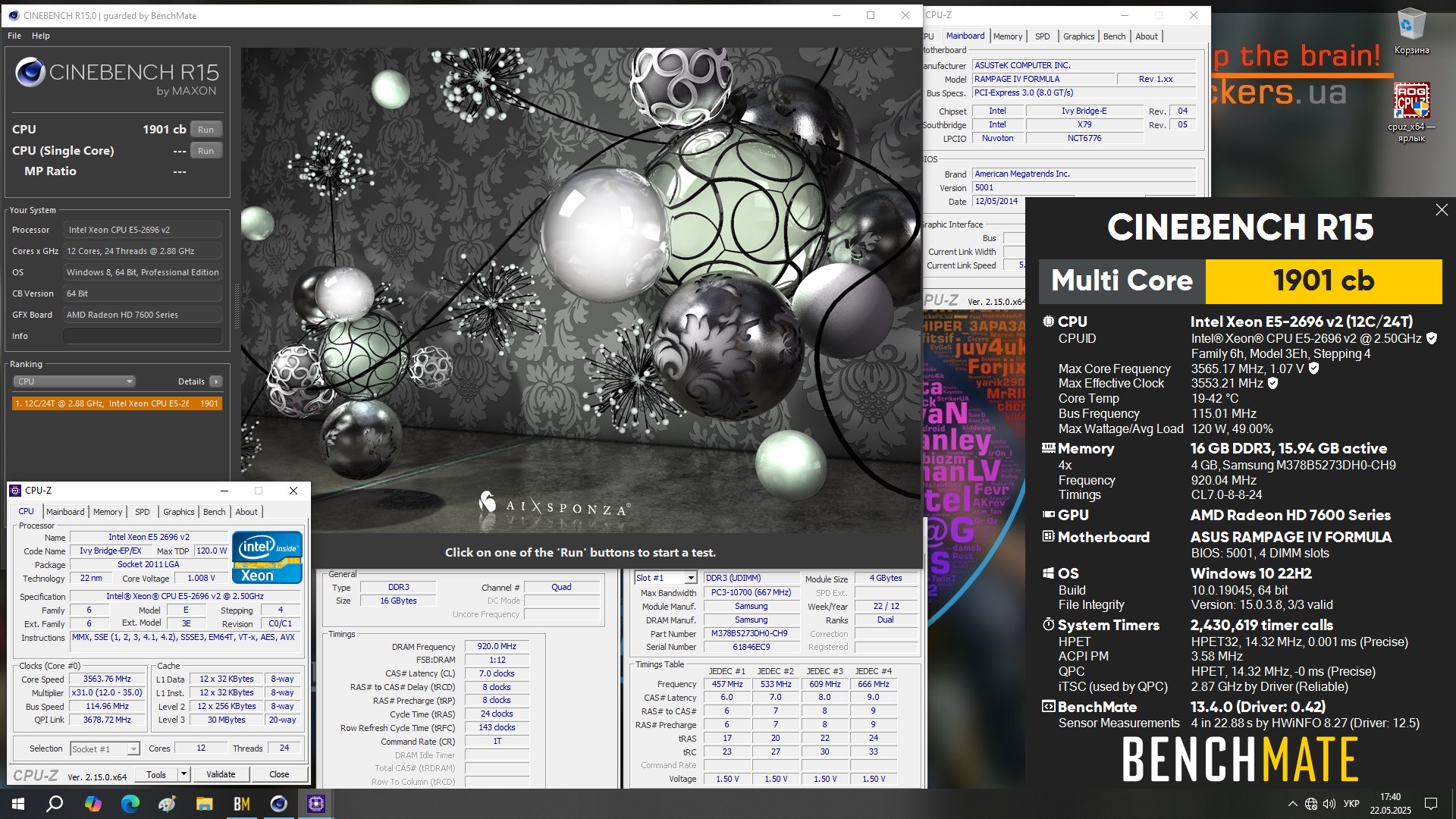Open Memory tab in top-right CPU-Z window
1456x819 pixels.
coord(1008,36)
